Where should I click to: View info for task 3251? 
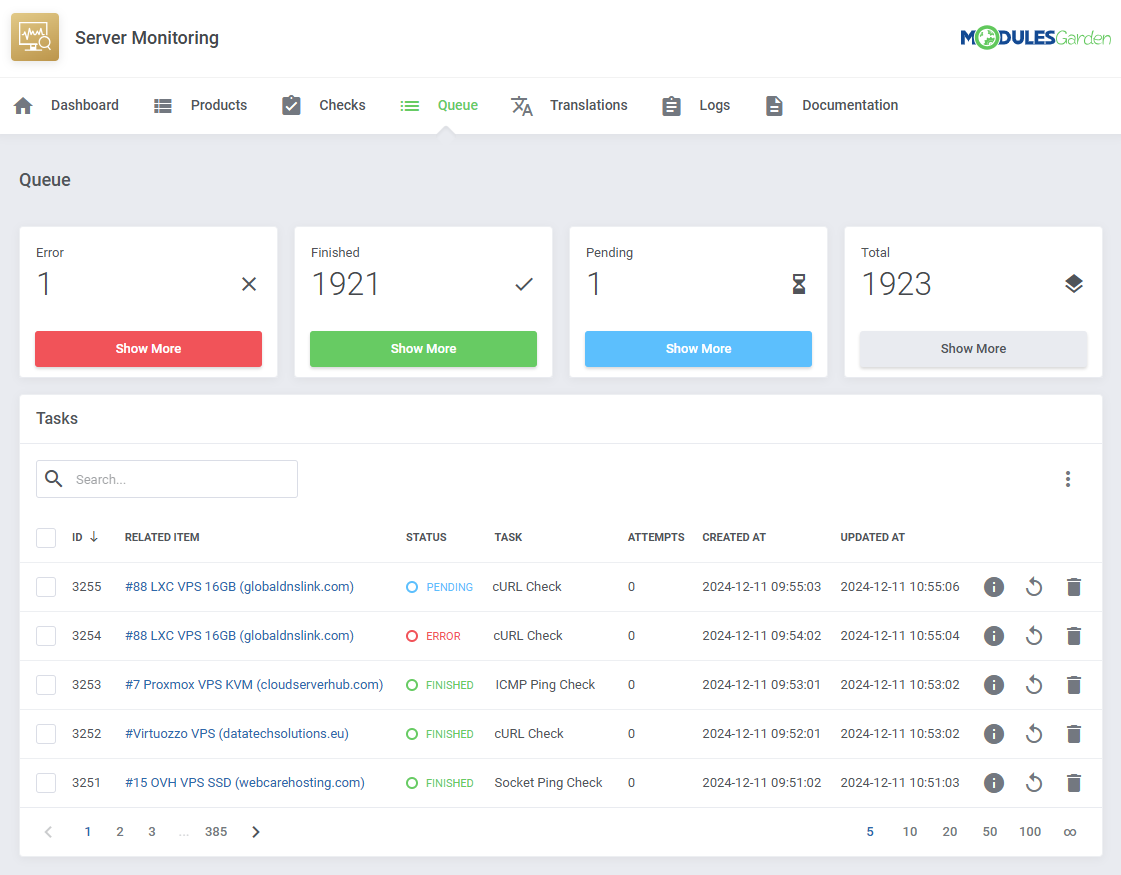point(994,783)
